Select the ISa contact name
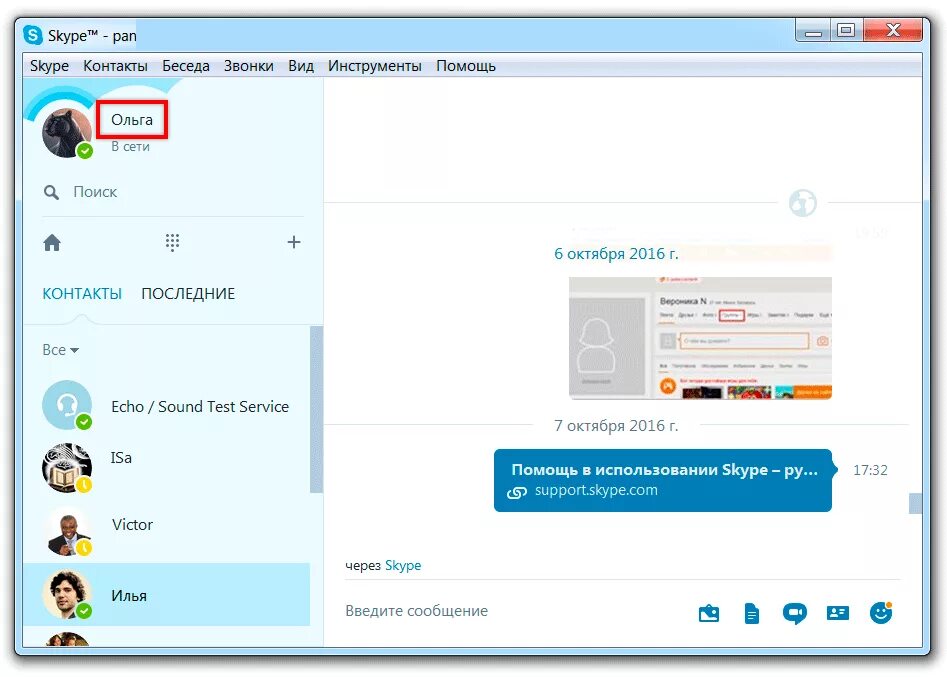Image resolution: width=947 pixels, height=677 pixels. (121, 458)
